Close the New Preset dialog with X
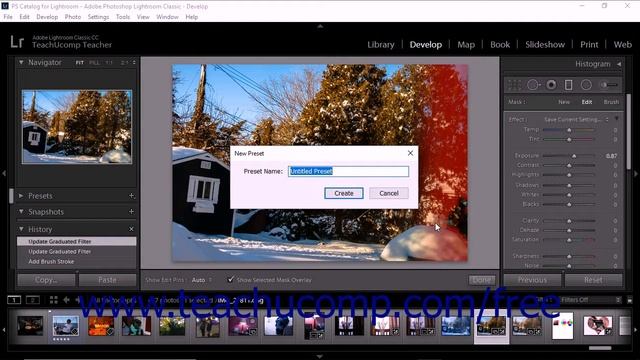Image resolution: width=640 pixels, height=360 pixels. coord(410,153)
